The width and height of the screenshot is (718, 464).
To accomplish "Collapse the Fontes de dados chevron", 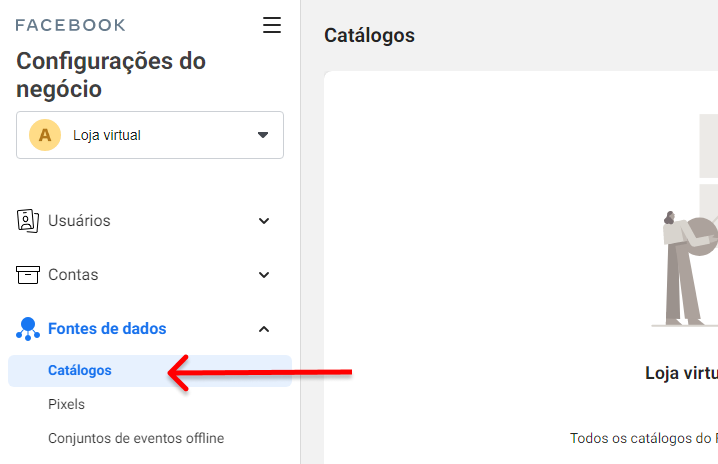I will (x=264, y=329).
